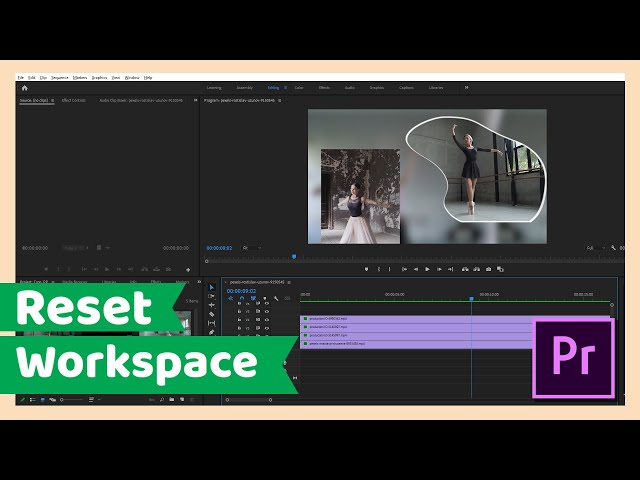The height and width of the screenshot is (480, 640).
Task: Open the Effect Controls tab
Action: pos(73,100)
